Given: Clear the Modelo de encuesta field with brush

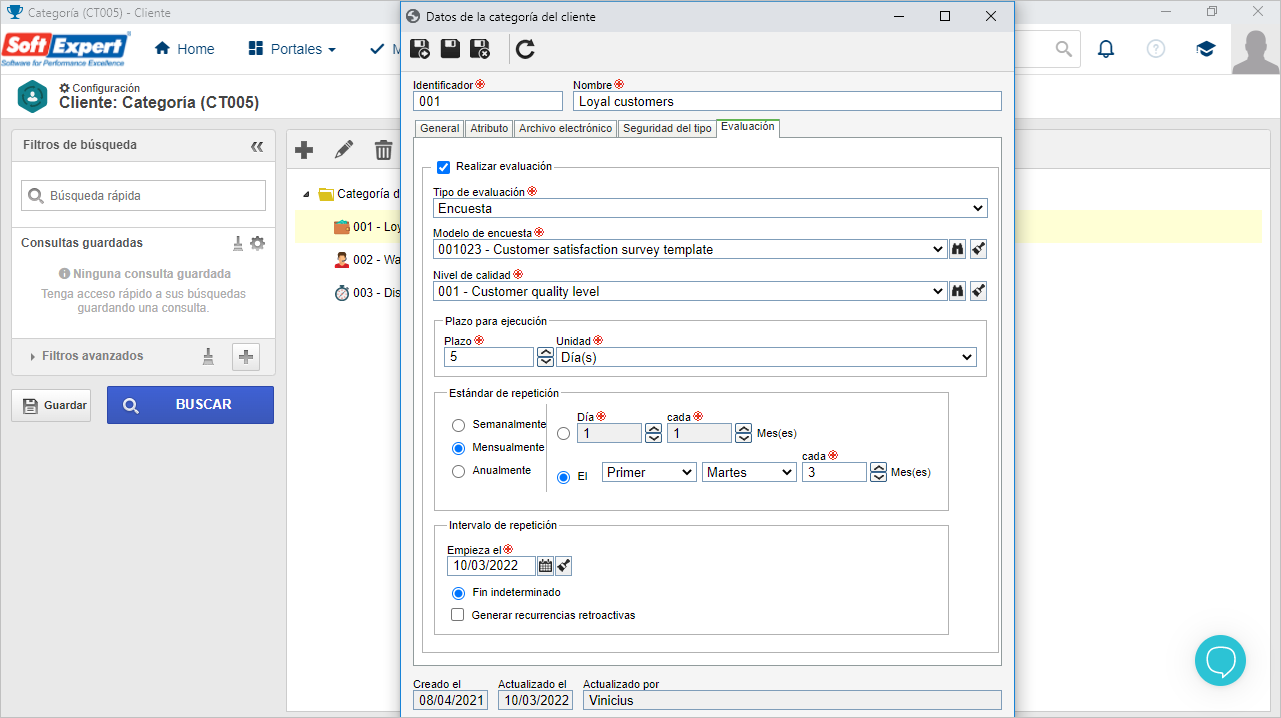Looking at the screenshot, I should tap(979, 250).
